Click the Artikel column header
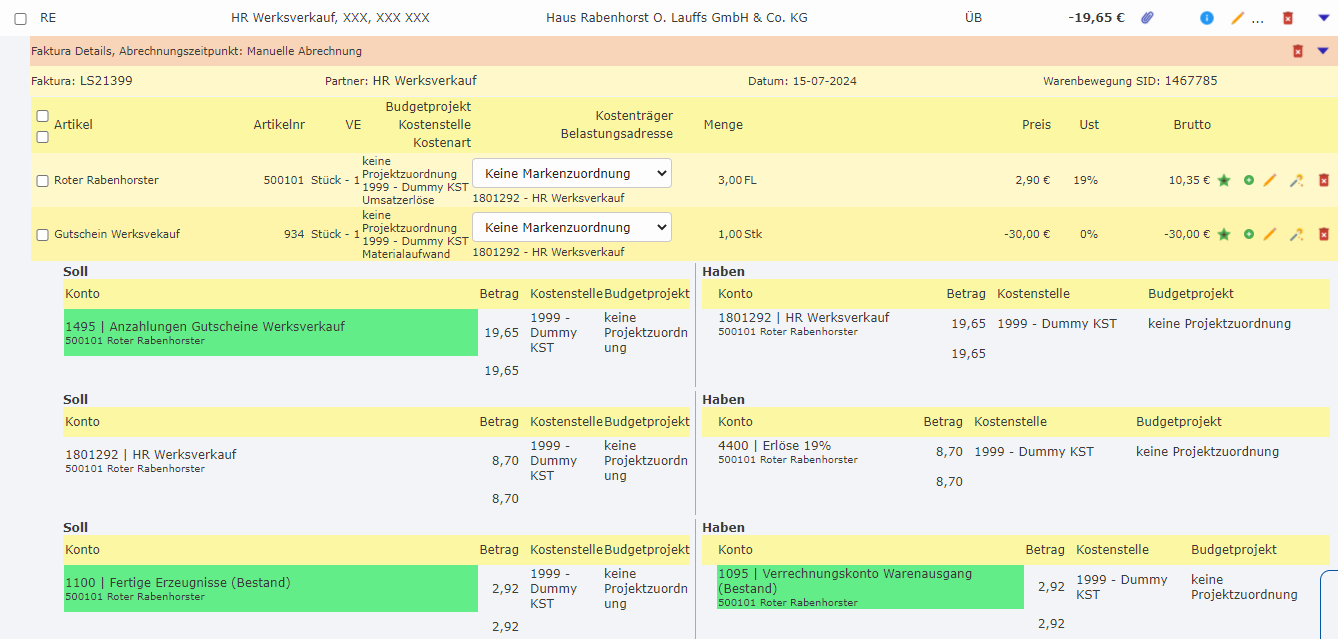 pos(73,125)
